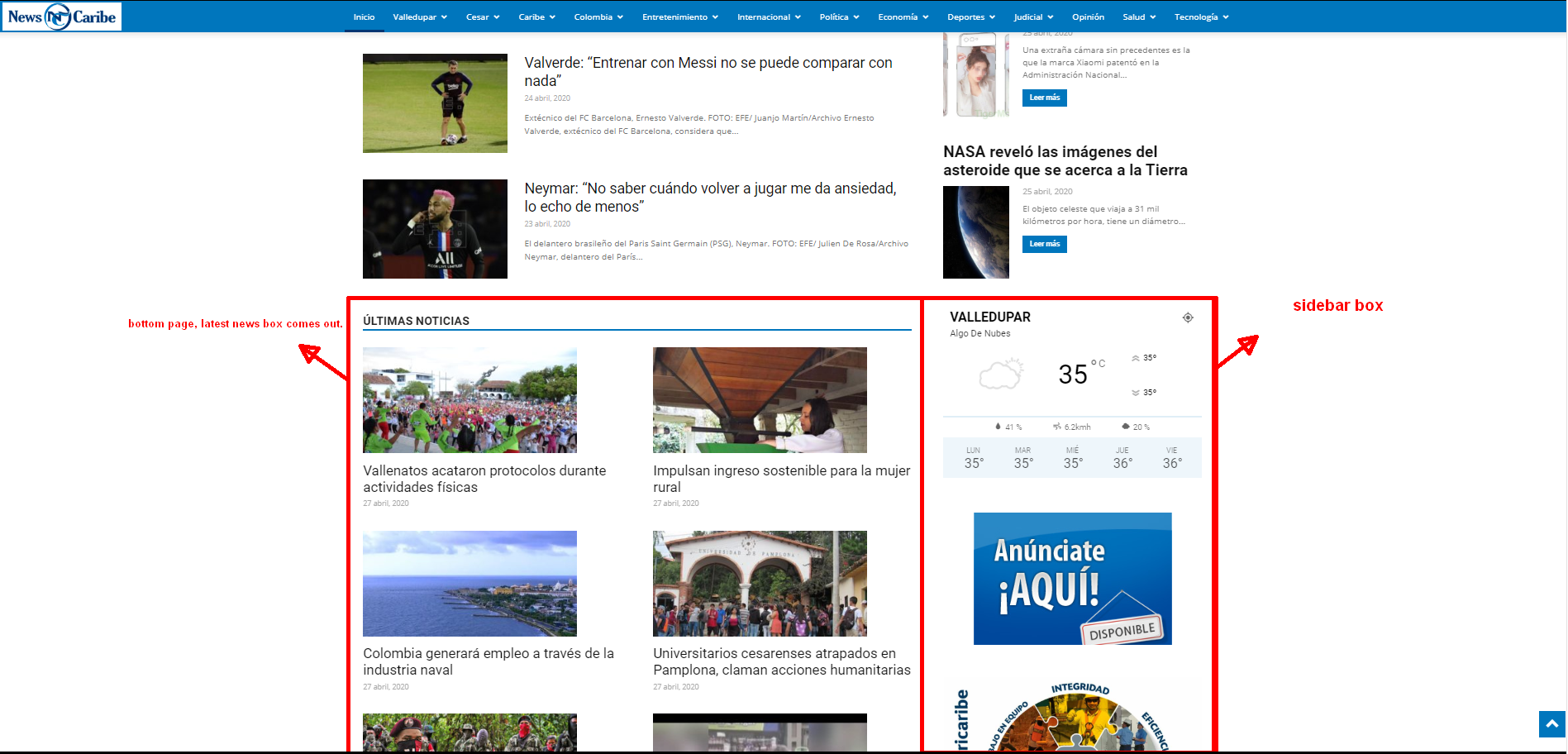Viewport: 1568px width, 754px height.
Task: Click the rural woman article photo
Action: tap(760, 400)
